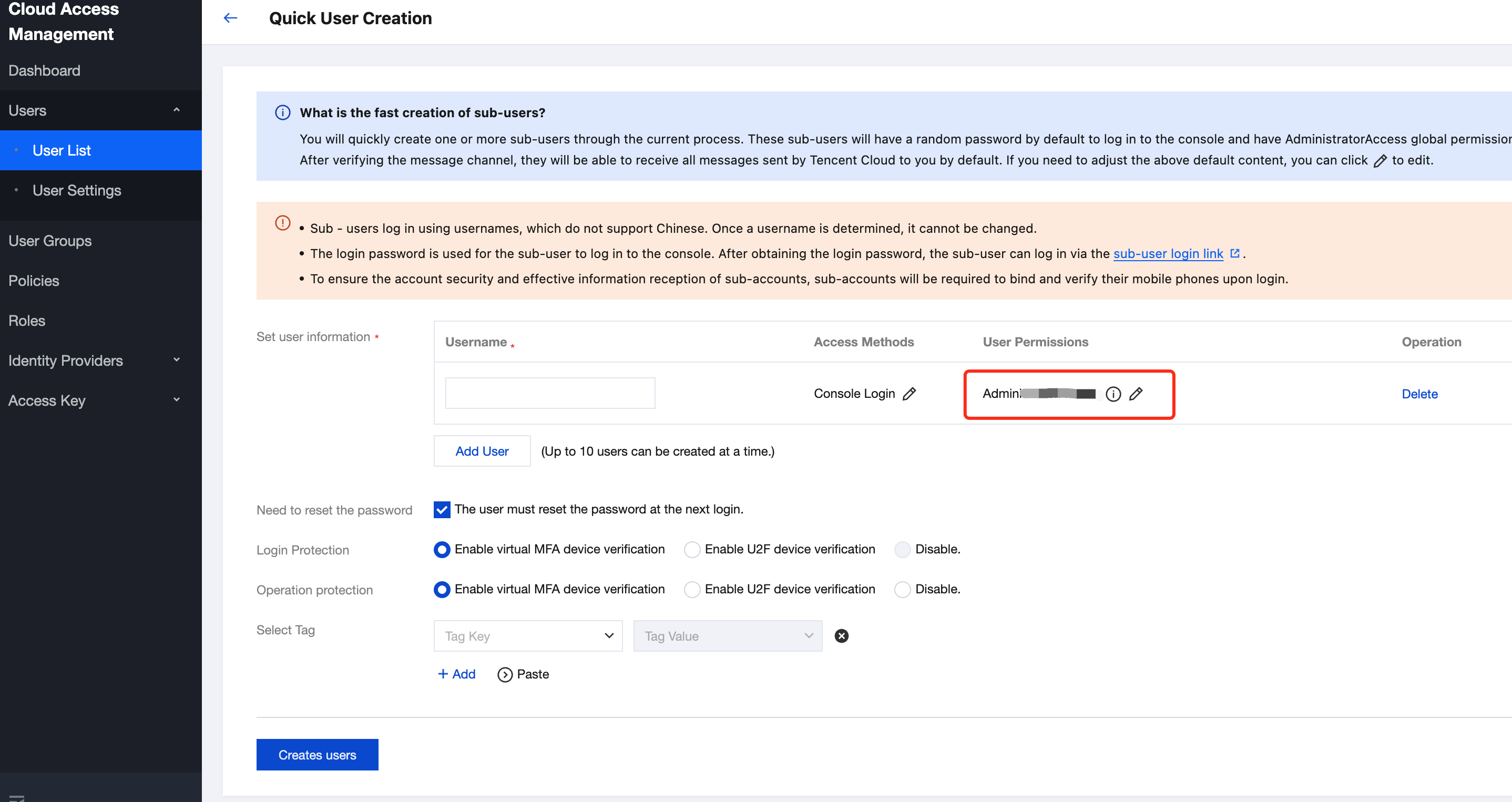Image resolution: width=1512 pixels, height=802 pixels.
Task: Remove tag row with X icon
Action: [841, 636]
